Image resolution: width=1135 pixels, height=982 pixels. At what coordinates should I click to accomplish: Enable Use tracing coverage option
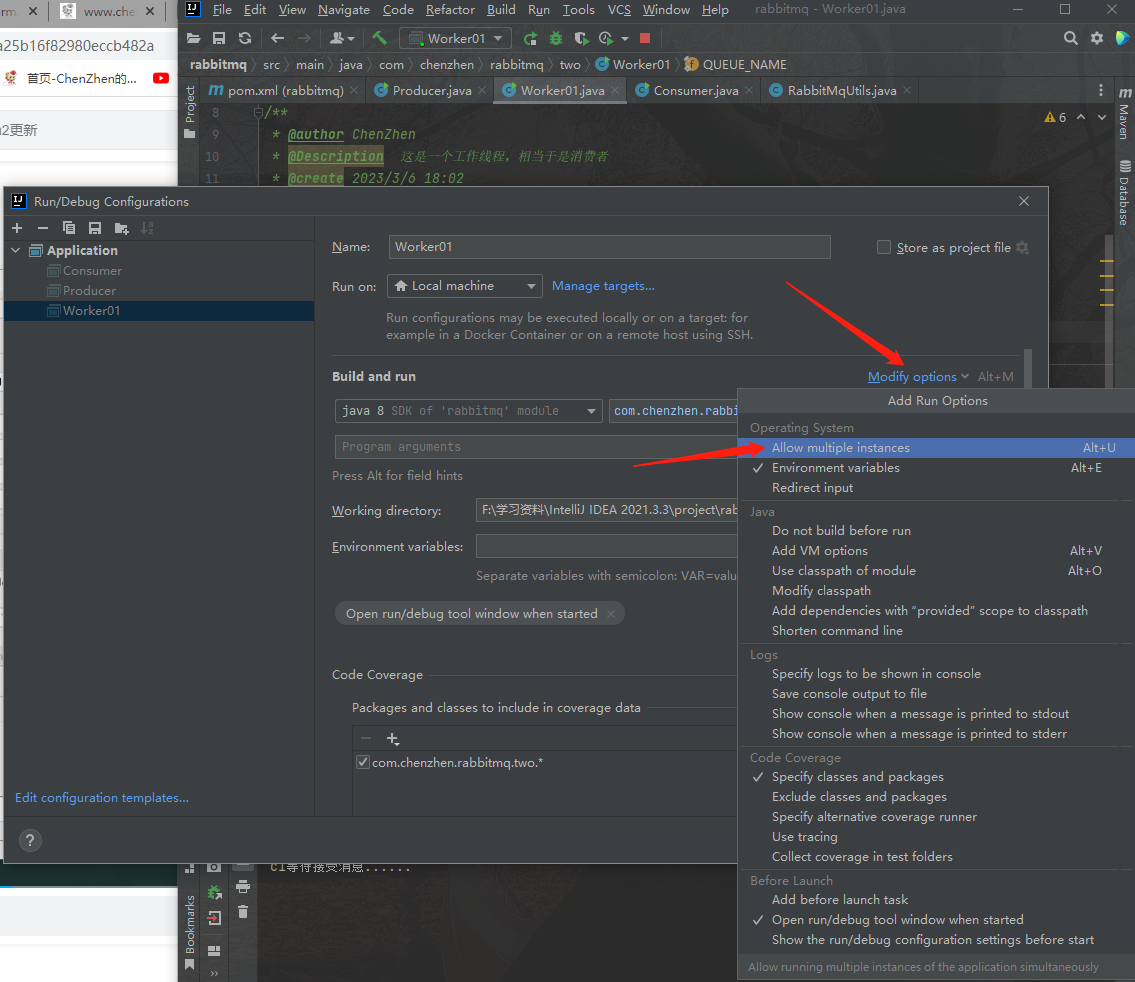(x=936, y=837)
